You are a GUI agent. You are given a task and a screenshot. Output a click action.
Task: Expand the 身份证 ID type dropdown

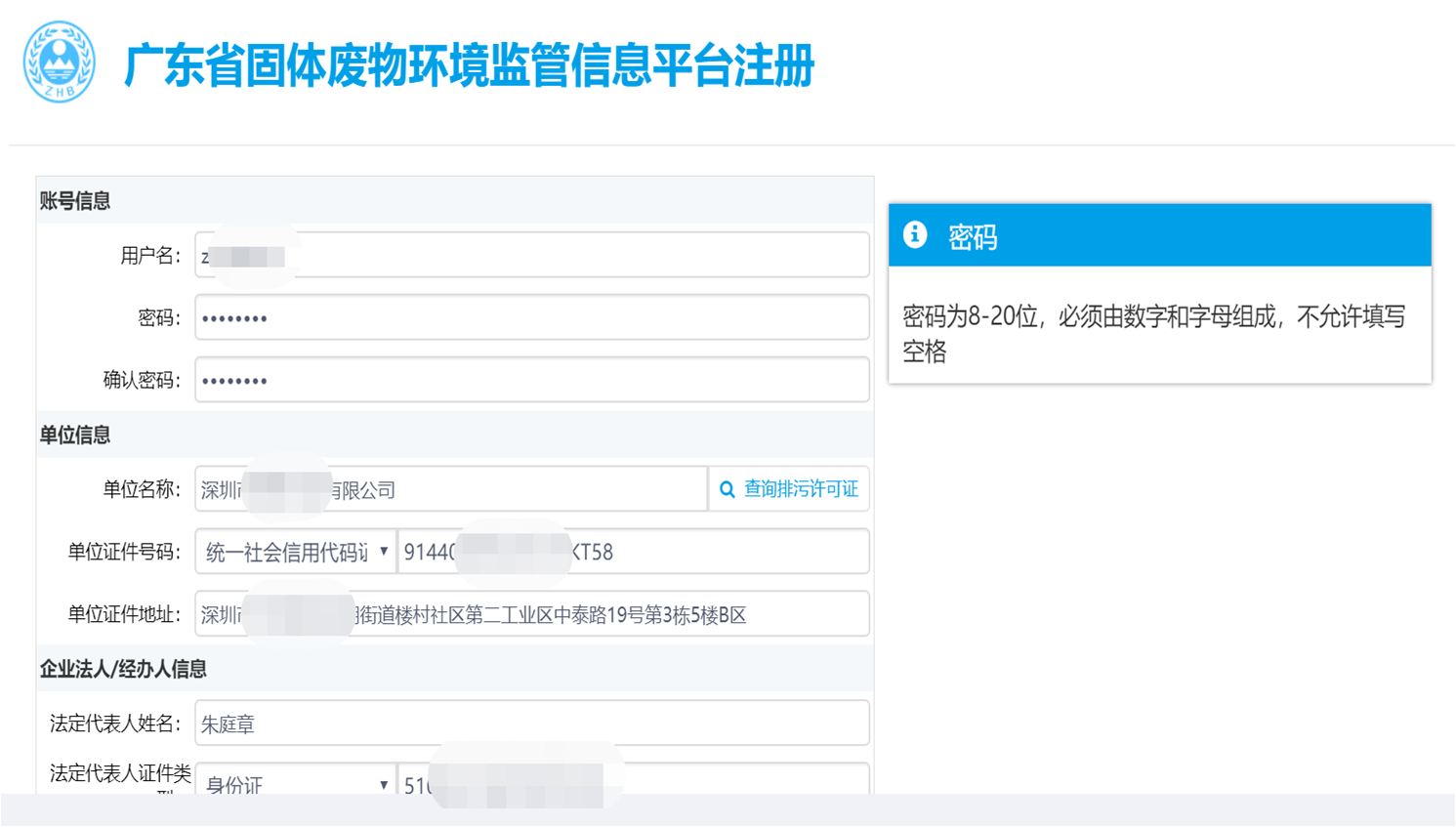(295, 783)
